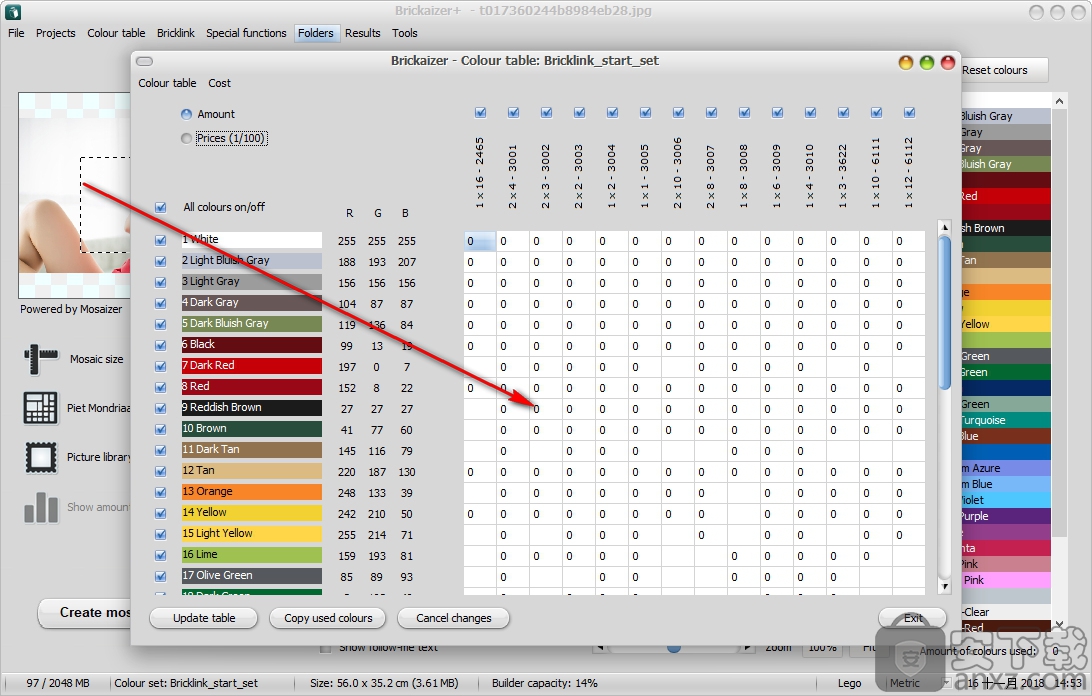Click the scroll-down arrow of the main window colour list
The height and width of the screenshot is (696, 1092).
point(1059,624)
